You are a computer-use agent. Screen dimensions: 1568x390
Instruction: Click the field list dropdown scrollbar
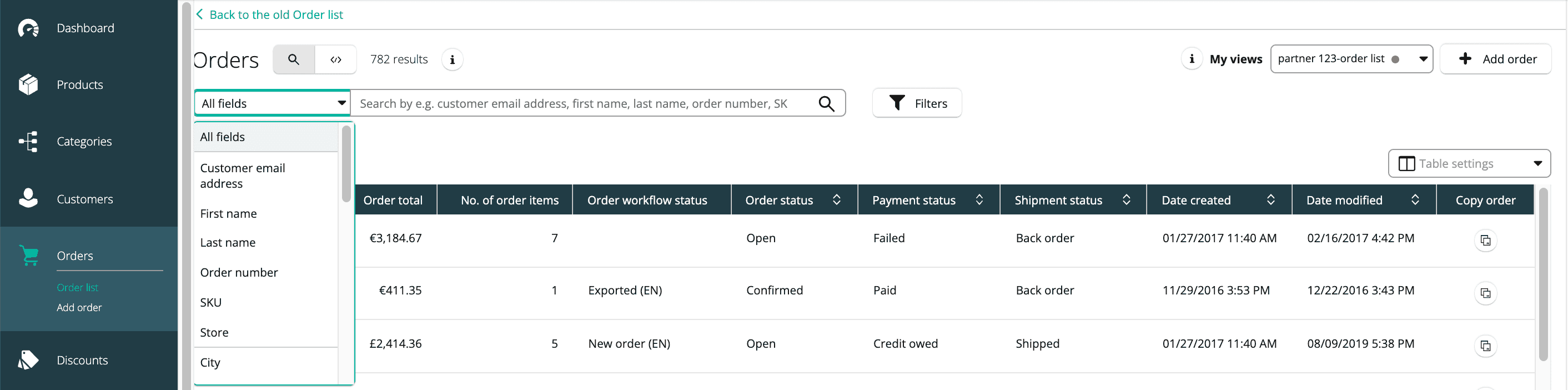coord(346,164)
